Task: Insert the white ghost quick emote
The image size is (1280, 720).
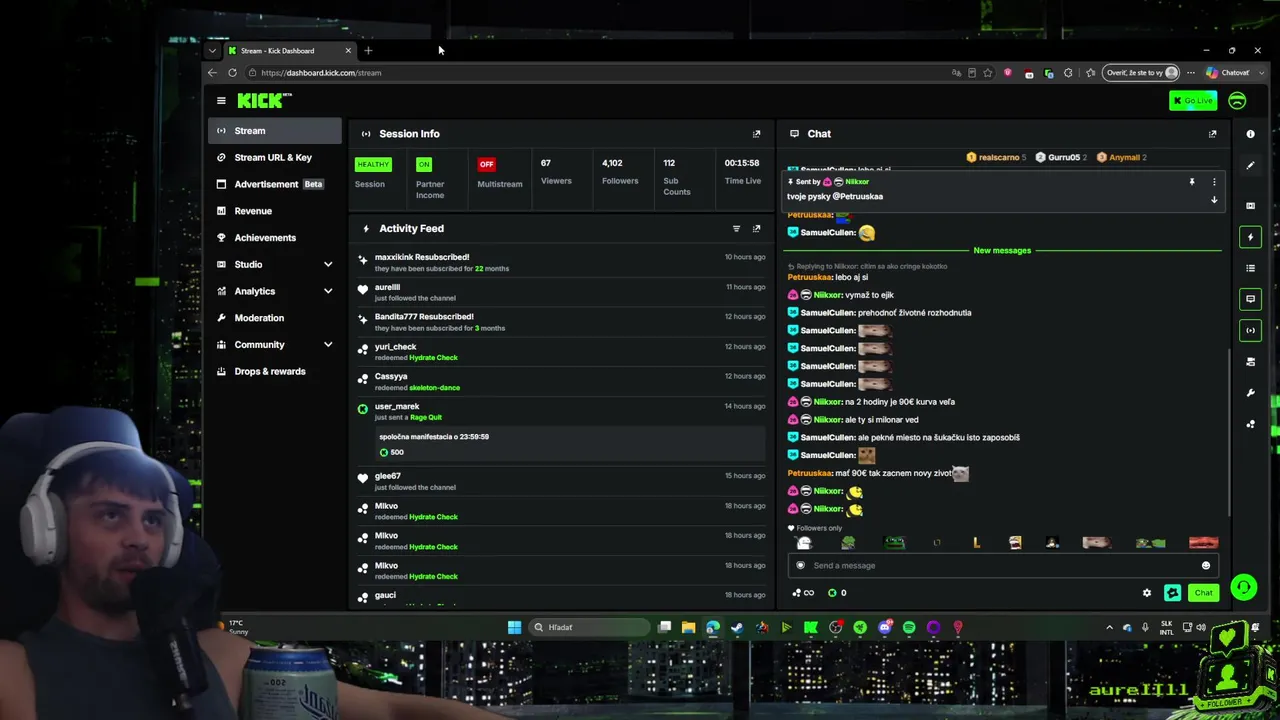Action: [x=804, y=543]
